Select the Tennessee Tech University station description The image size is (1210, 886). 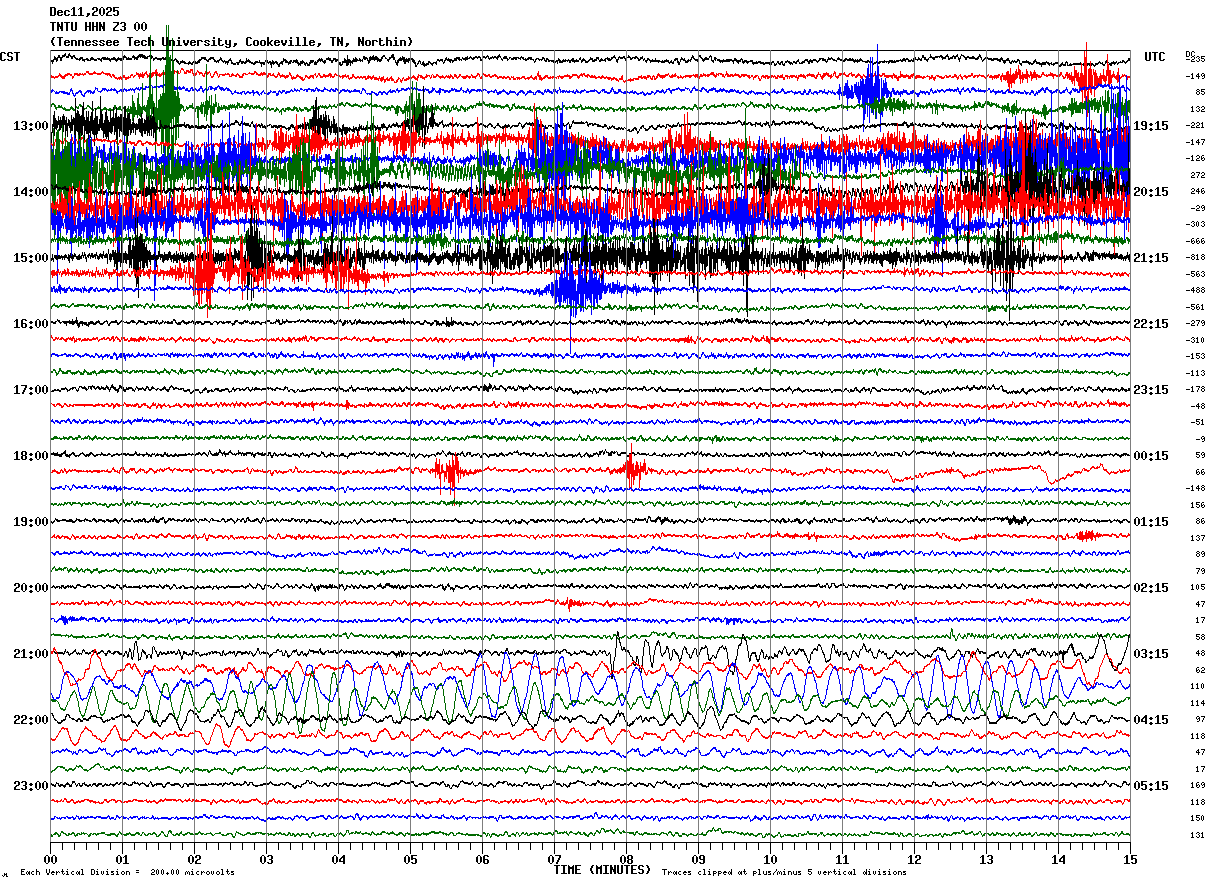[231, 42]
